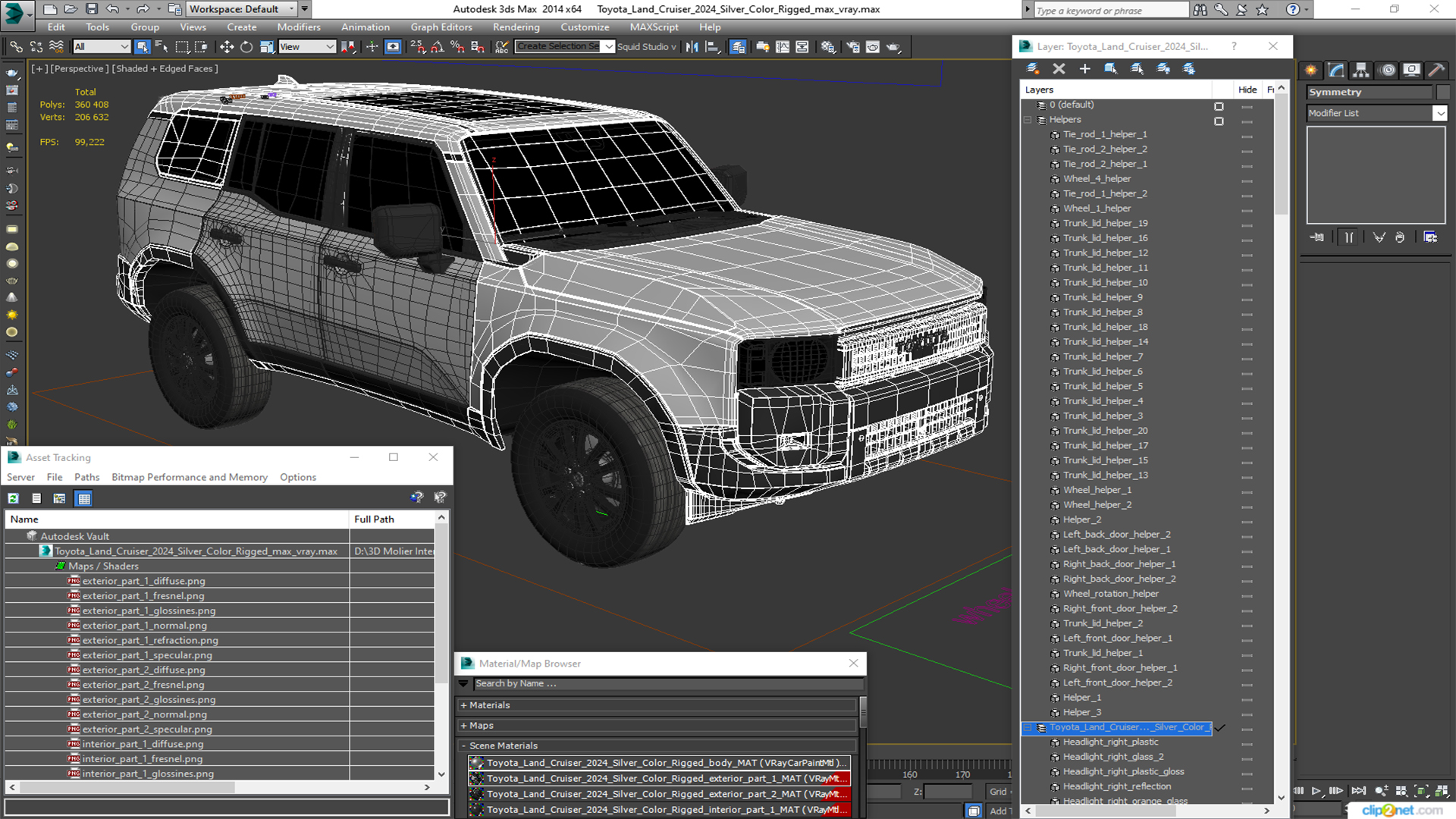Open the Display command panel tab
The height and width of the screenshot is (819, 1456).
(x=1412, y=70)
